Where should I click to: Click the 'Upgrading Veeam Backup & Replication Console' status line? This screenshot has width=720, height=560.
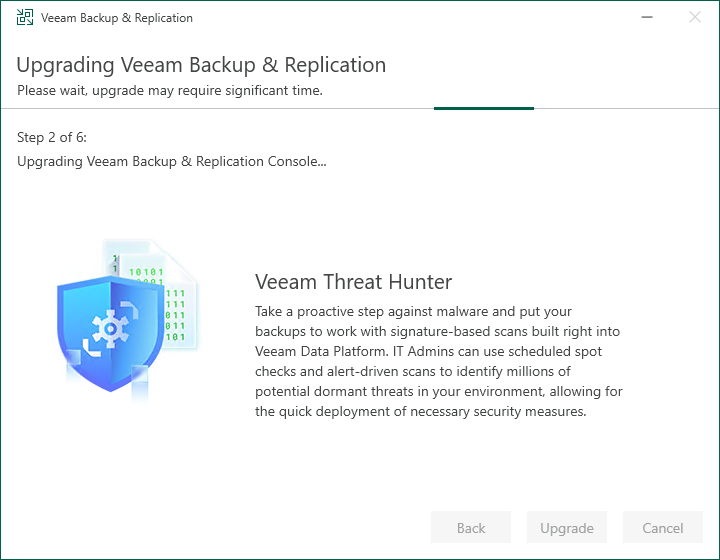click(172, 162)
